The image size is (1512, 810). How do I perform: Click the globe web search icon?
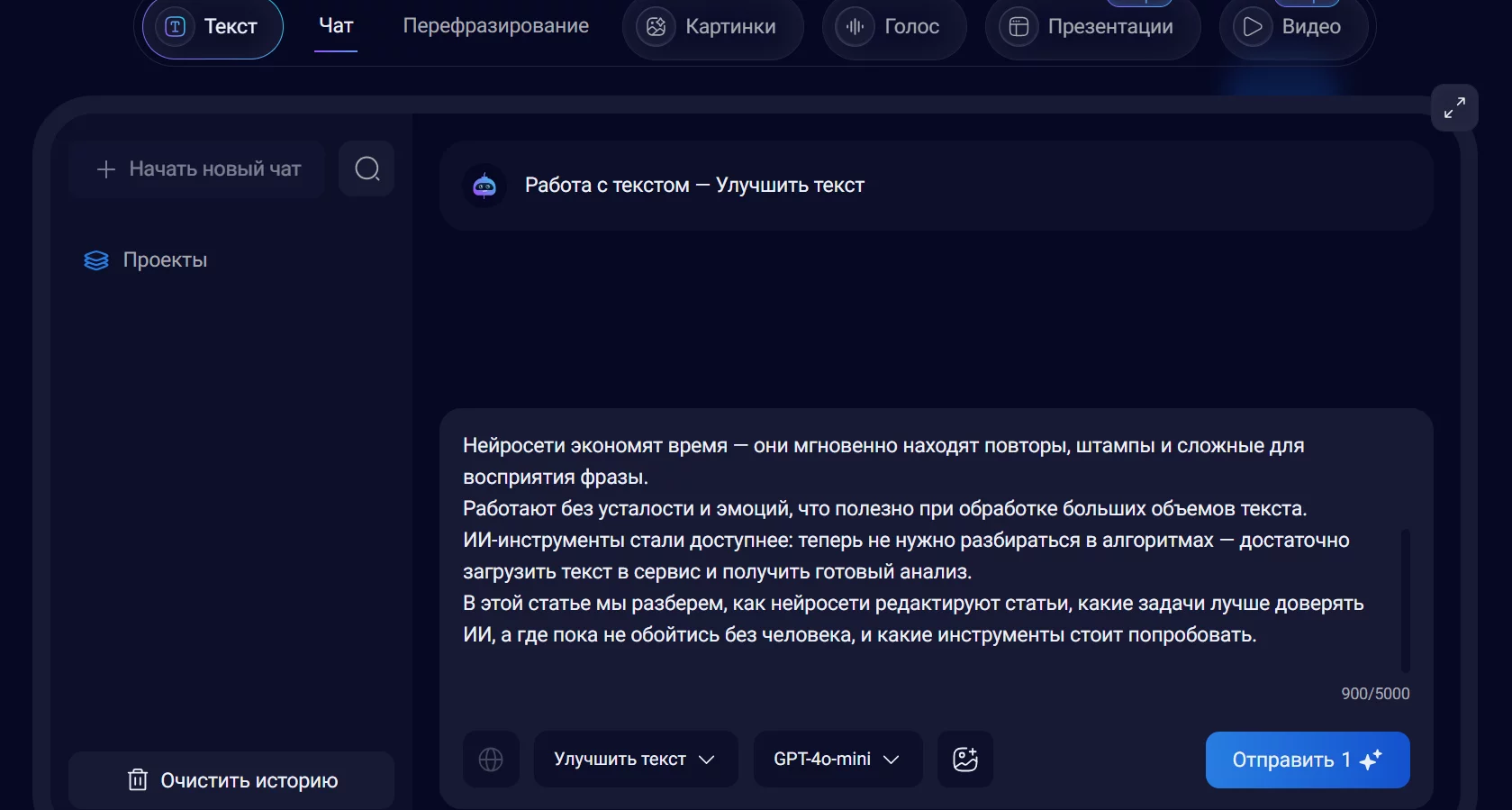(x=491, y=760)
